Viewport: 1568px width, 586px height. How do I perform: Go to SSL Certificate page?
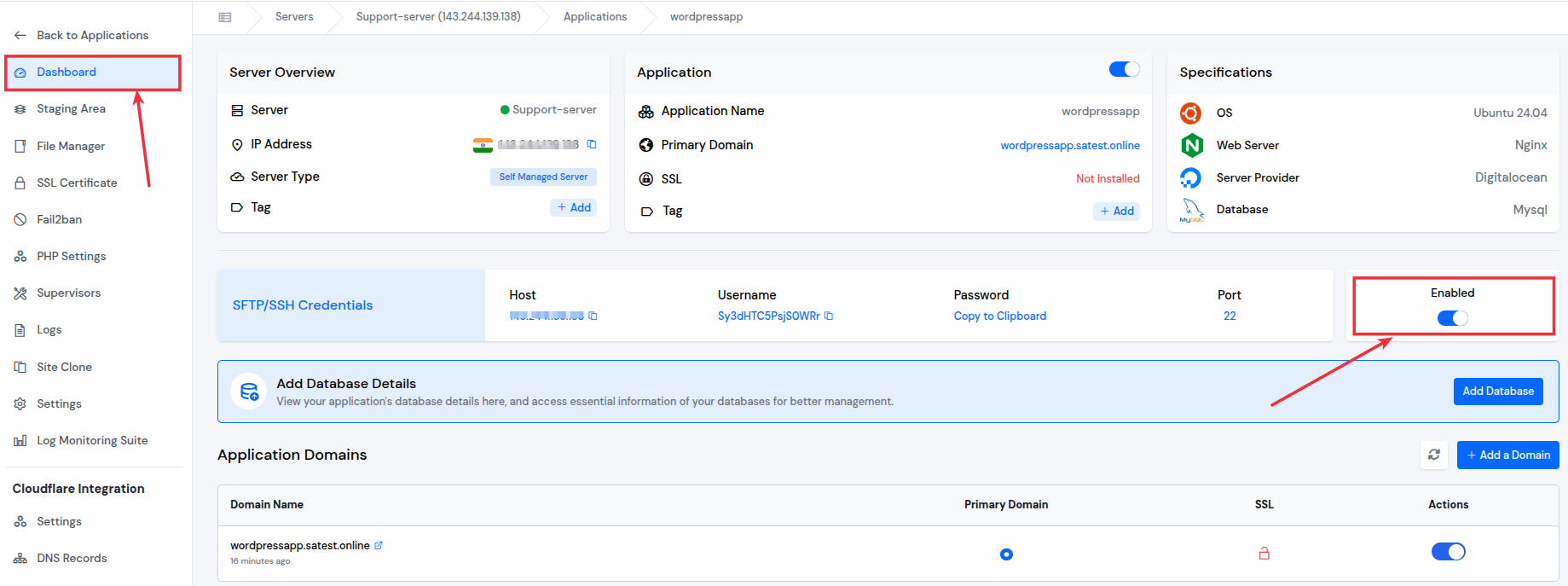[77, 183]
